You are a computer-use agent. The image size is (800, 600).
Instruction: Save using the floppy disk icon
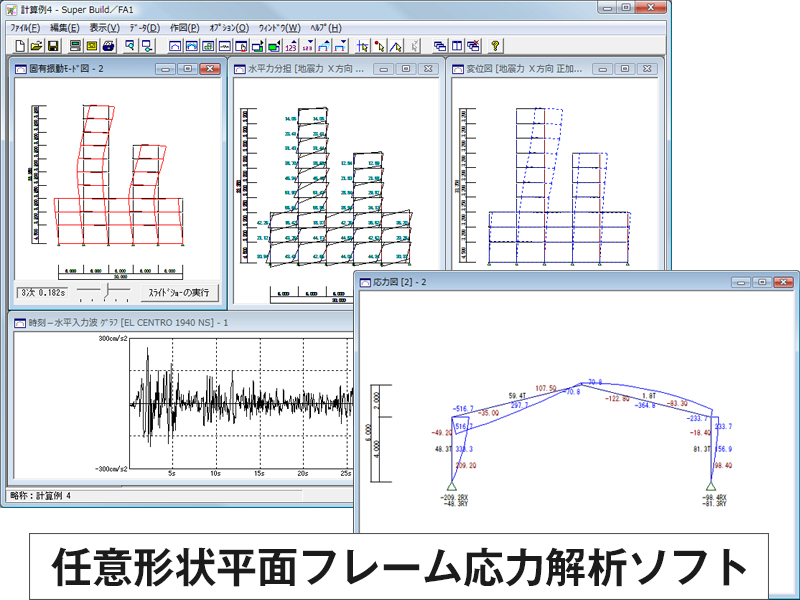click(54, 46)
